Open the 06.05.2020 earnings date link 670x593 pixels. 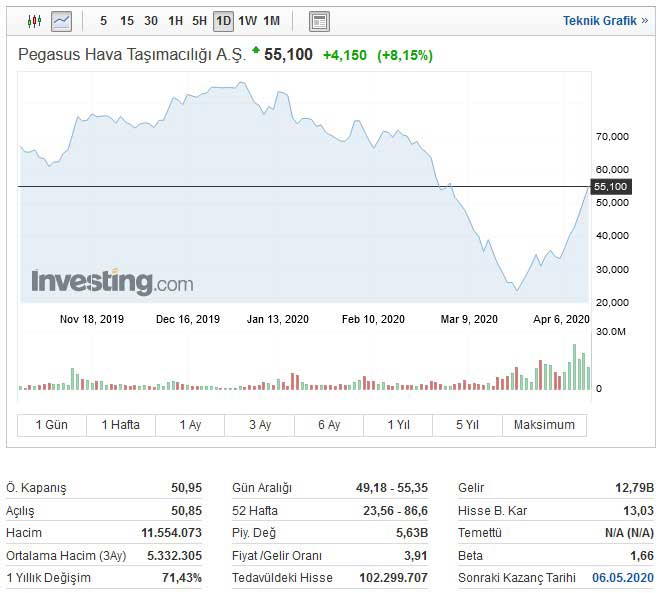[623, 578]
